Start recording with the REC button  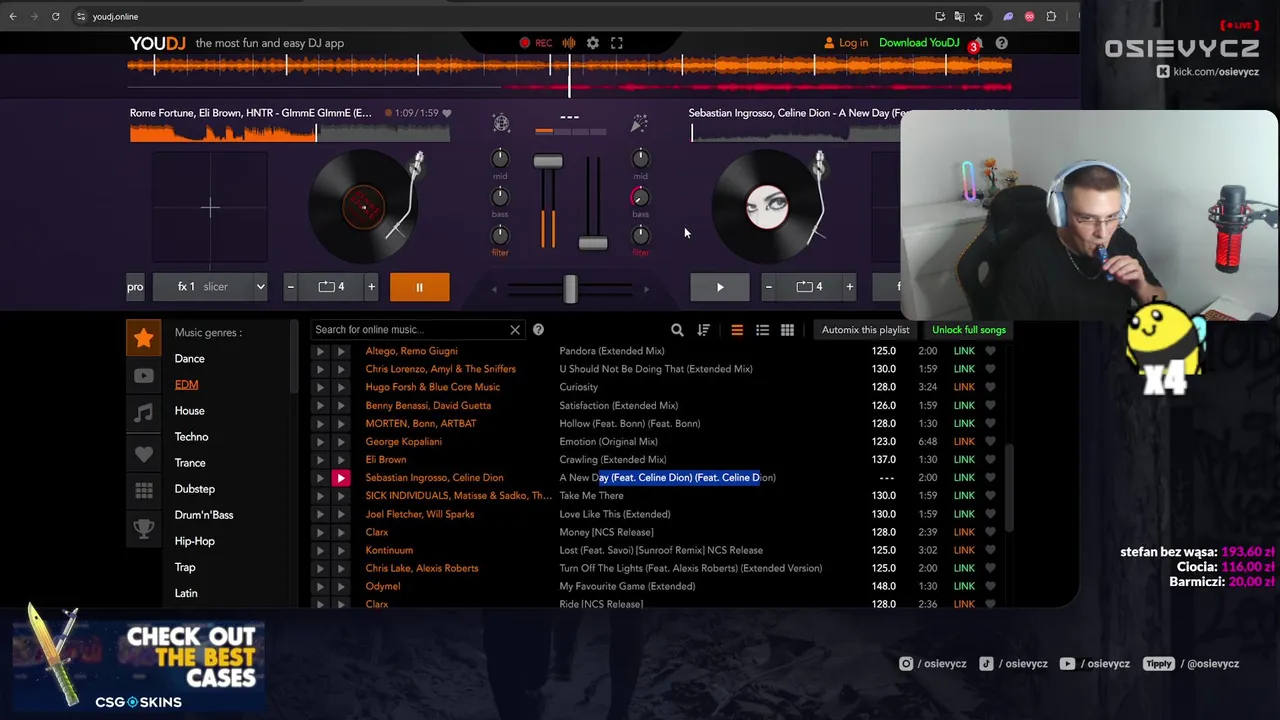click(536, 43)
